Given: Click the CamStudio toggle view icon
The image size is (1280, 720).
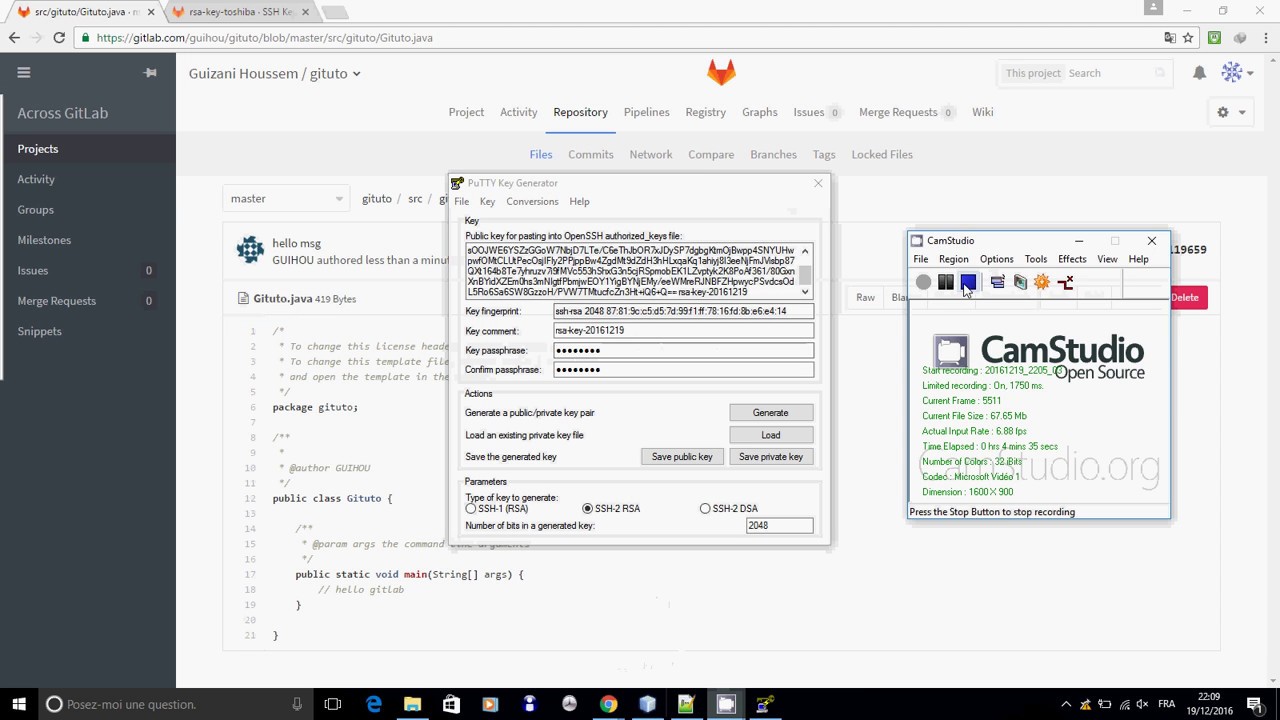Looking at the screenshot, I should 997,283.
